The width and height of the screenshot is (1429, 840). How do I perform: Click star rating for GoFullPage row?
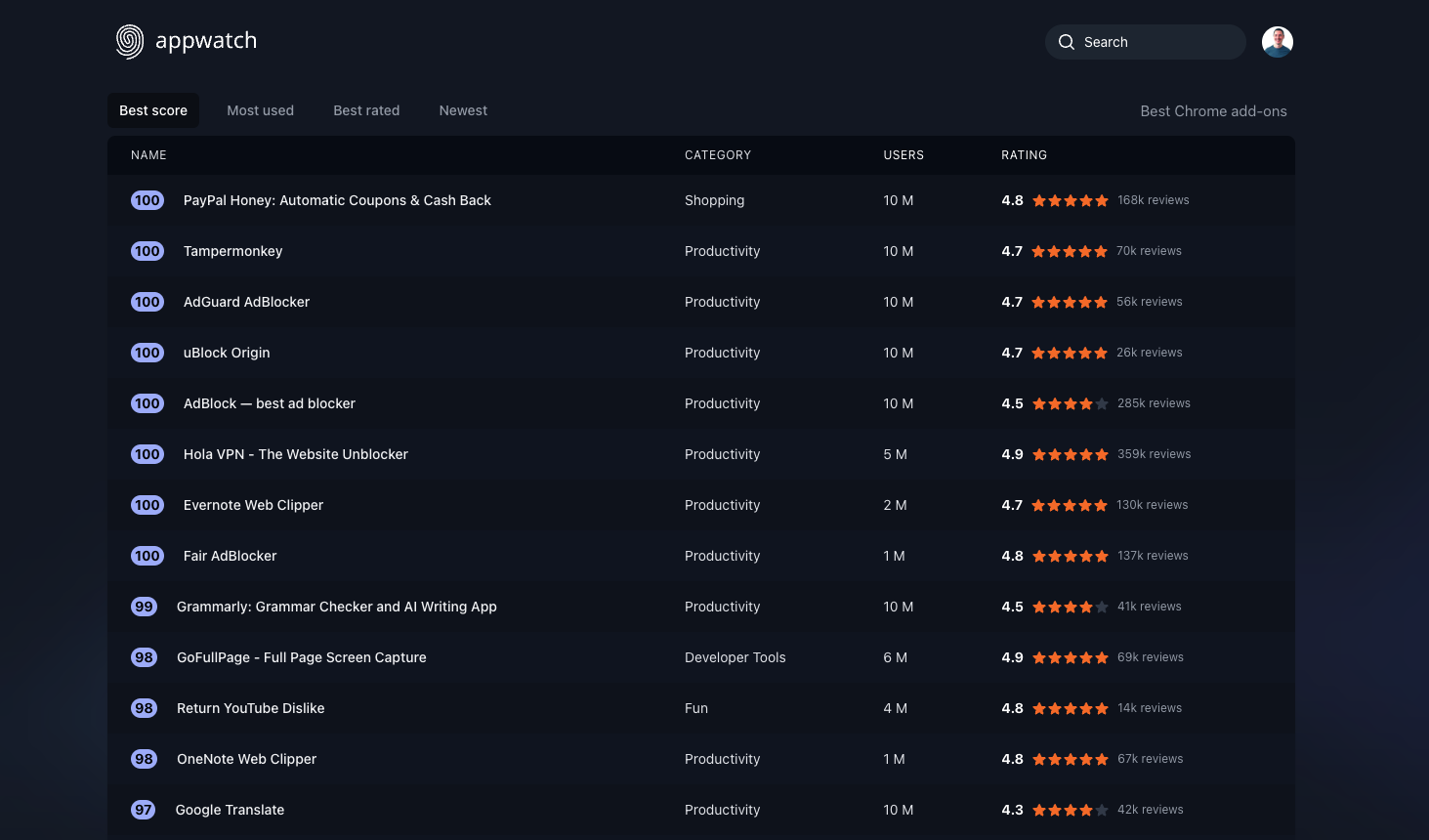click(x=1071, y=657)
